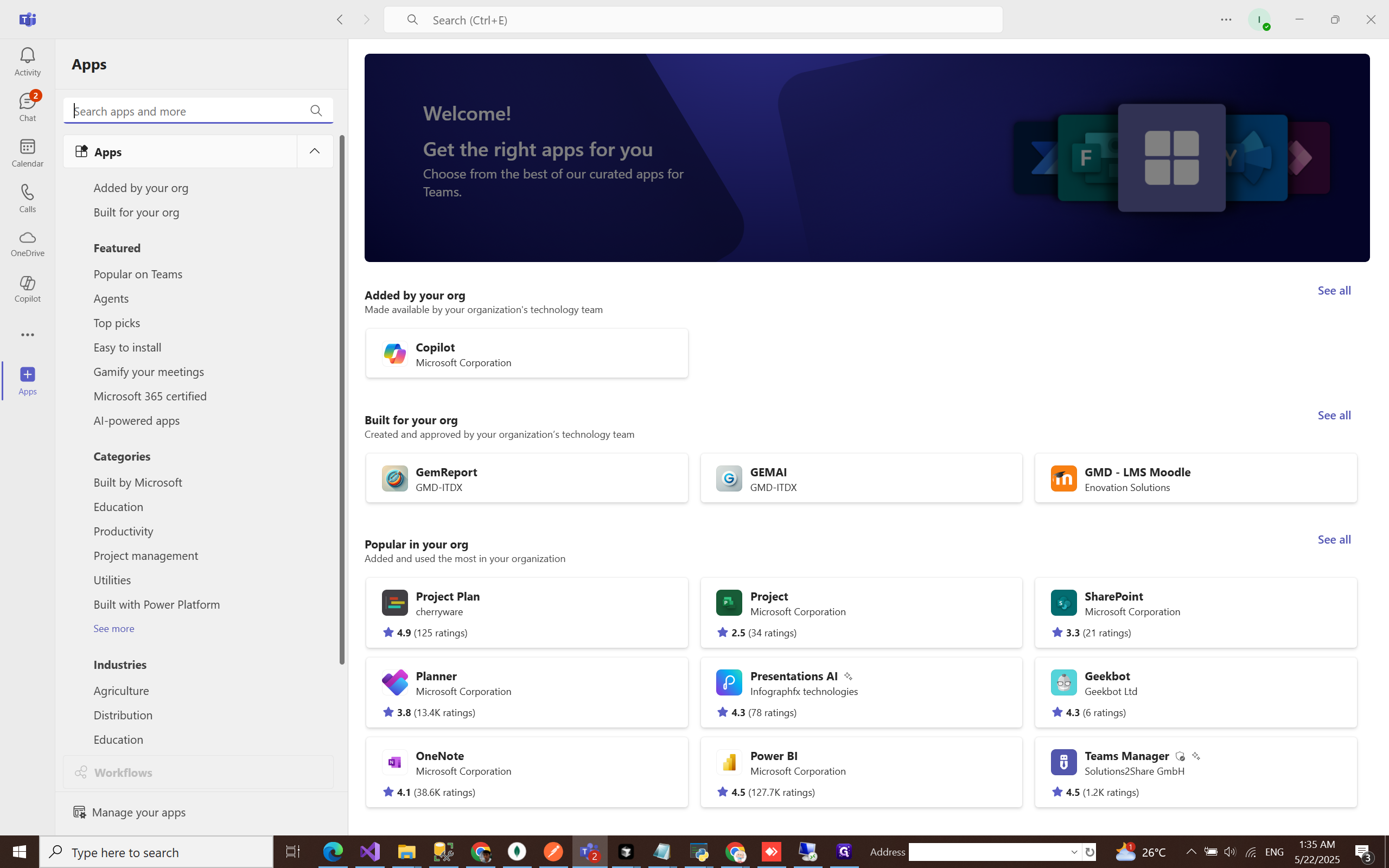The height and width of the screenshot is (868, 1389).
Task: Click the Teams logo icon
Action: click(28, 20)
